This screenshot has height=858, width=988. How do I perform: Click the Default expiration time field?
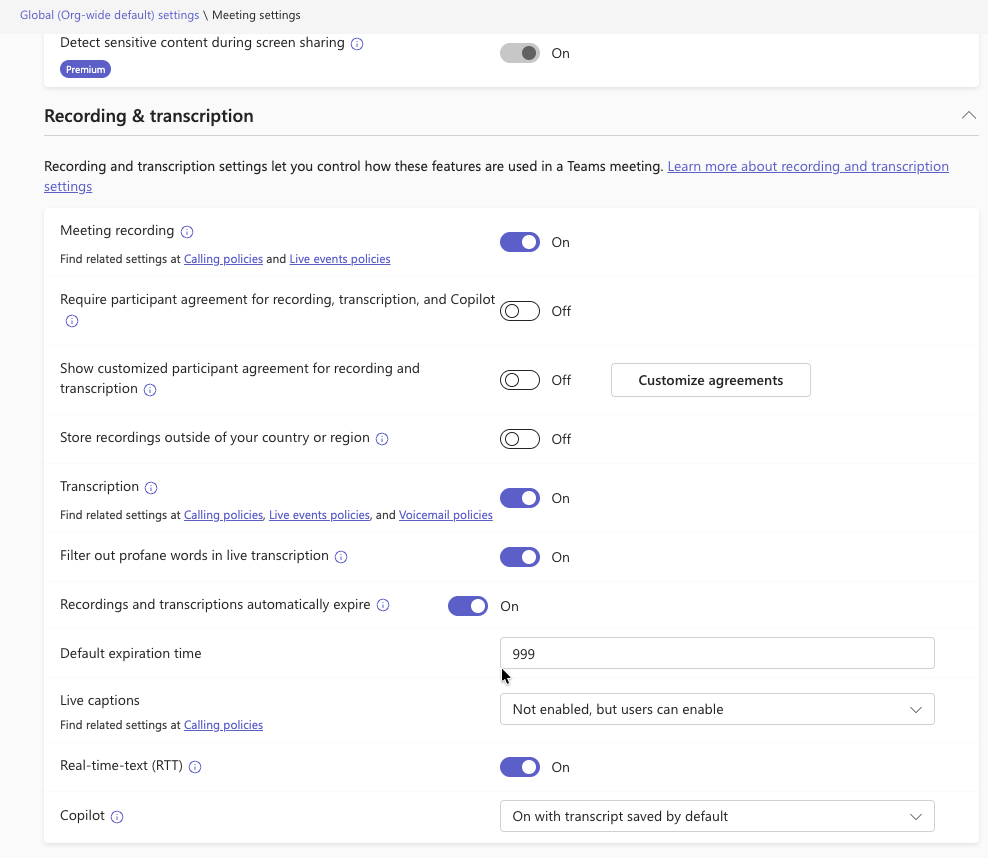[x=717, y=654]
